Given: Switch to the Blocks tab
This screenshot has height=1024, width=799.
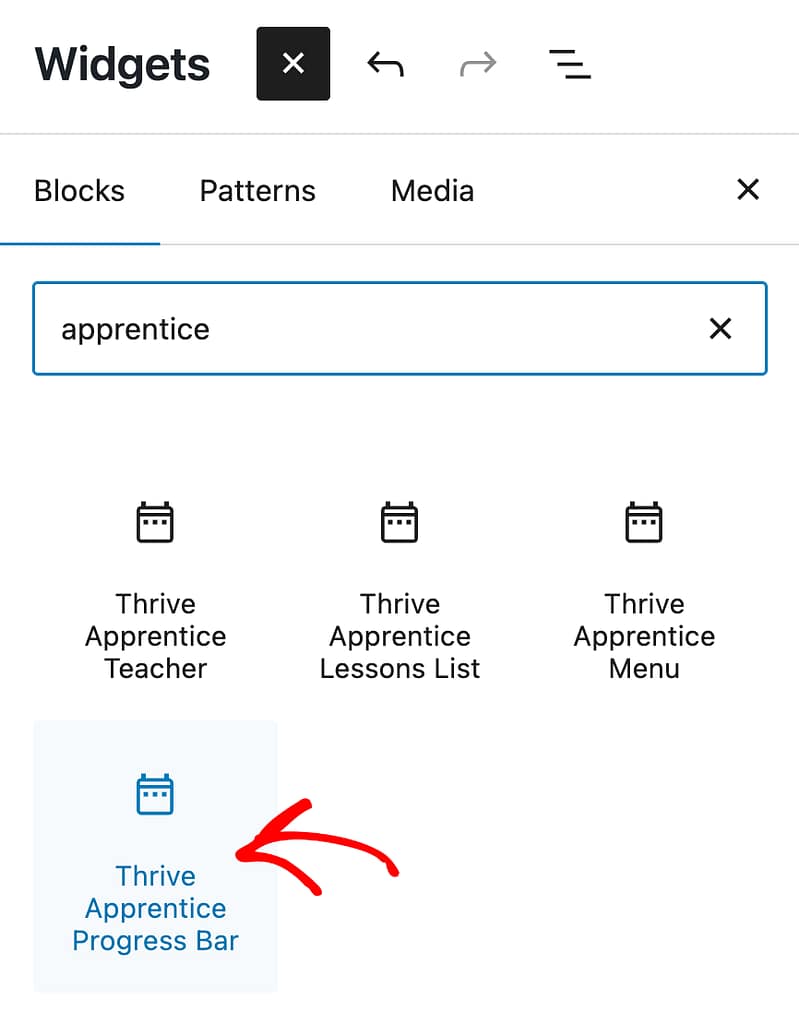Looking at the screenshot, I should [x=80, y=191].
